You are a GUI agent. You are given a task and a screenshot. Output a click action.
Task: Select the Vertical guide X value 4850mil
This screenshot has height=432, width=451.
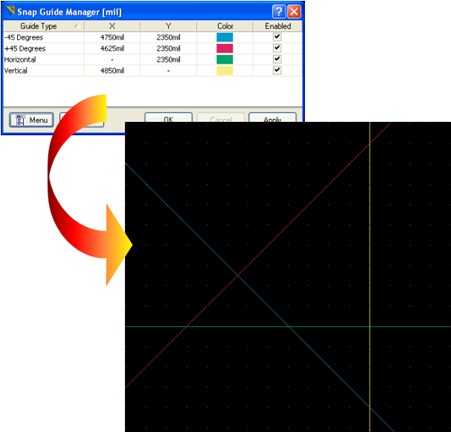(112, 71)
